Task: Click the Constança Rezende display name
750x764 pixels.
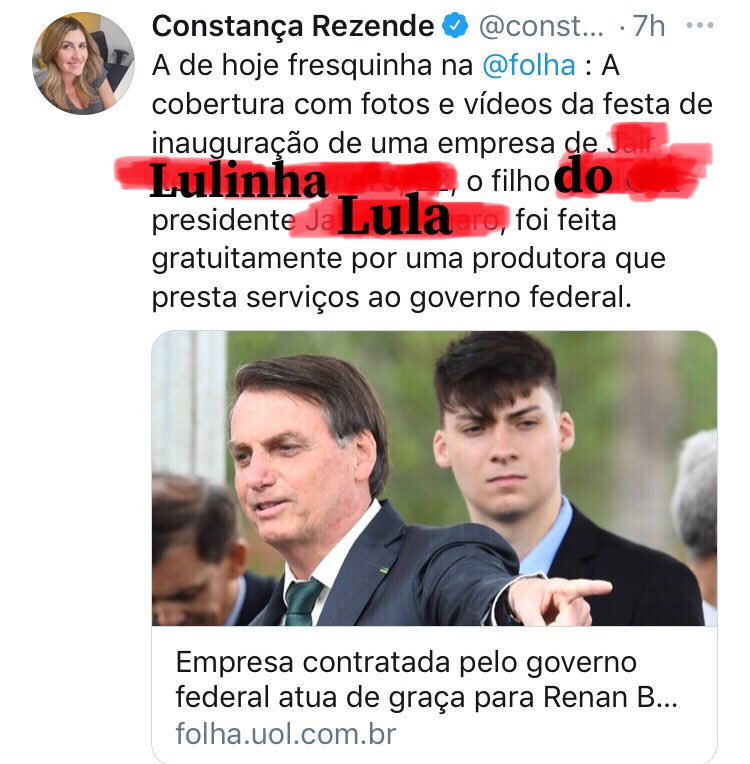Action: (292, 26)
